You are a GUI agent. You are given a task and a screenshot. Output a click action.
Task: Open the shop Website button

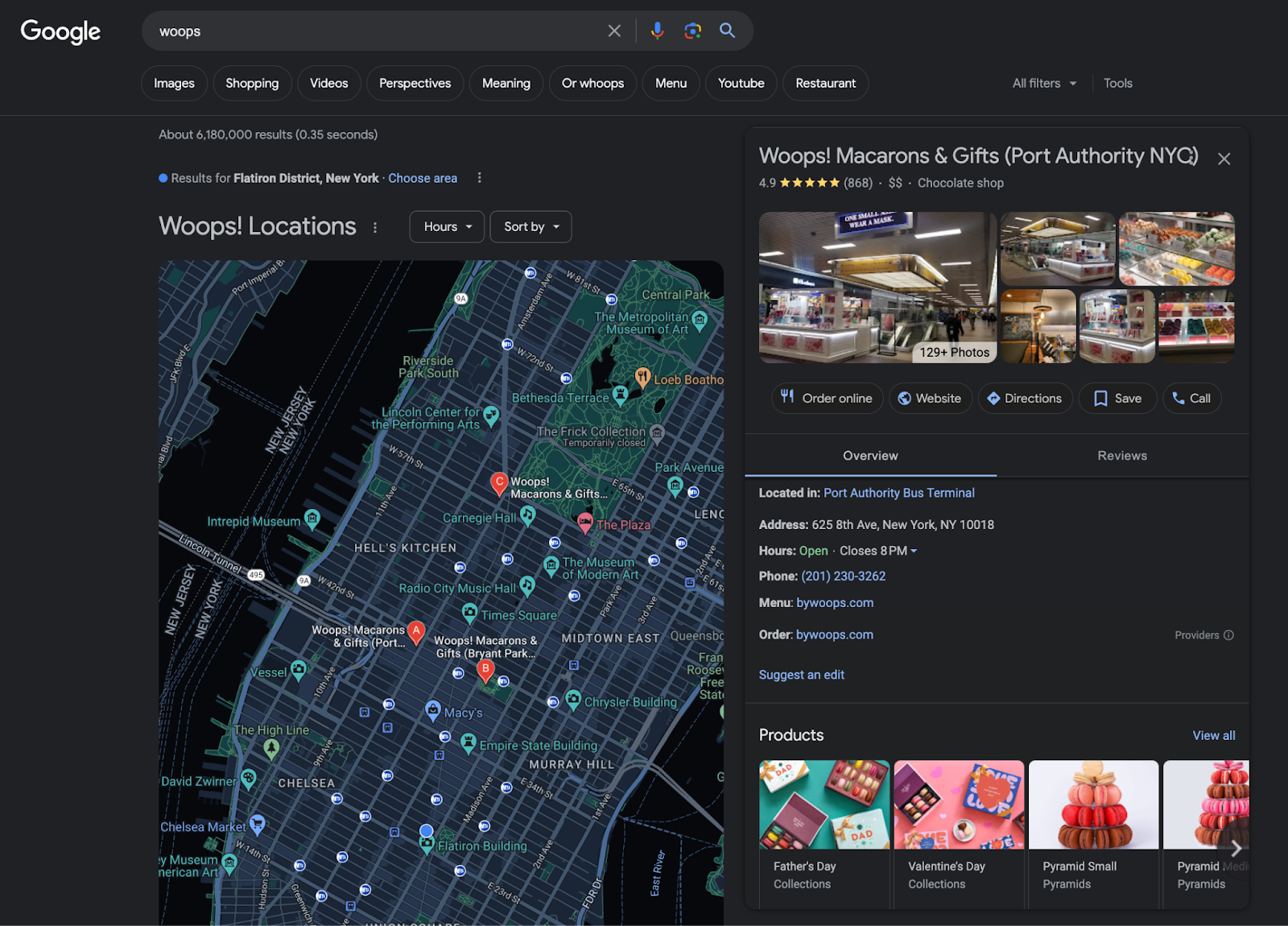tap(931, 398)
